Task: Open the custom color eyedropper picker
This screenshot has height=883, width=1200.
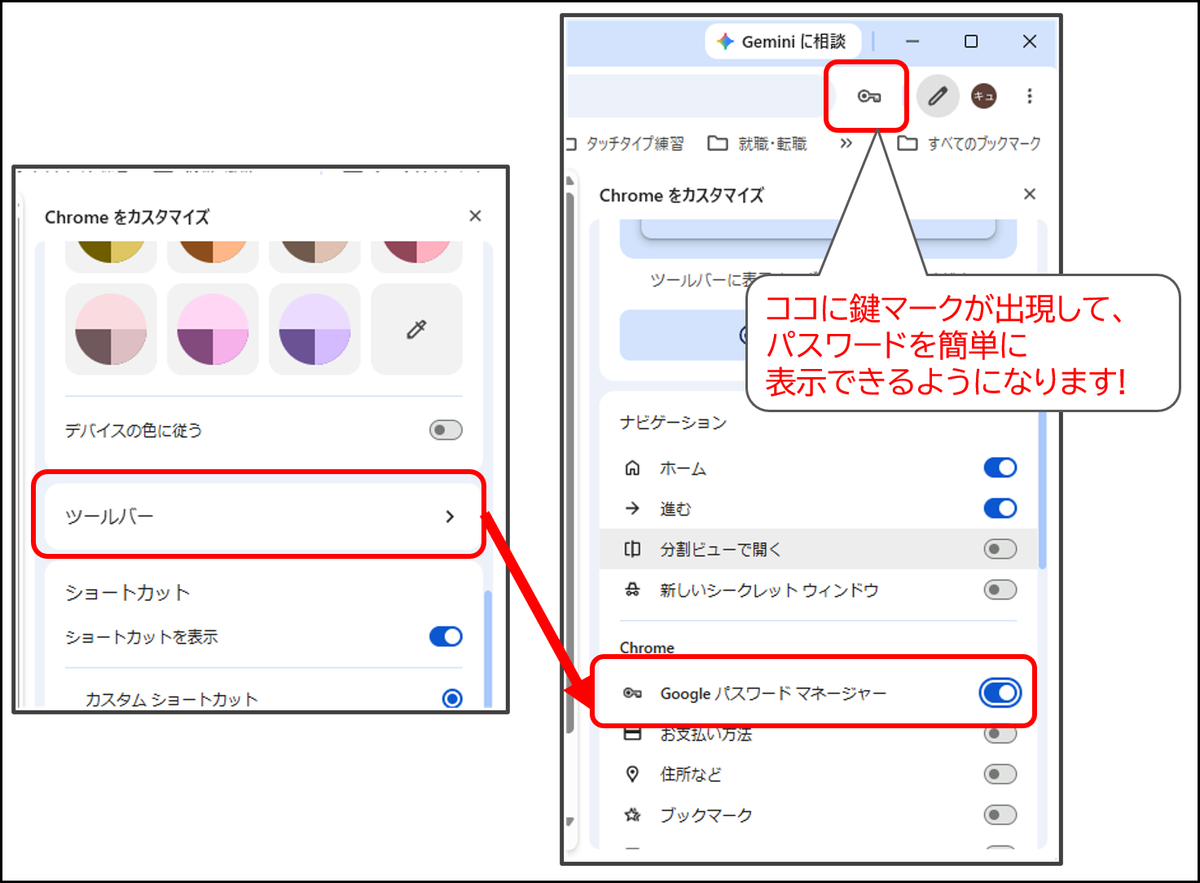Action: (x=416, y=329)
